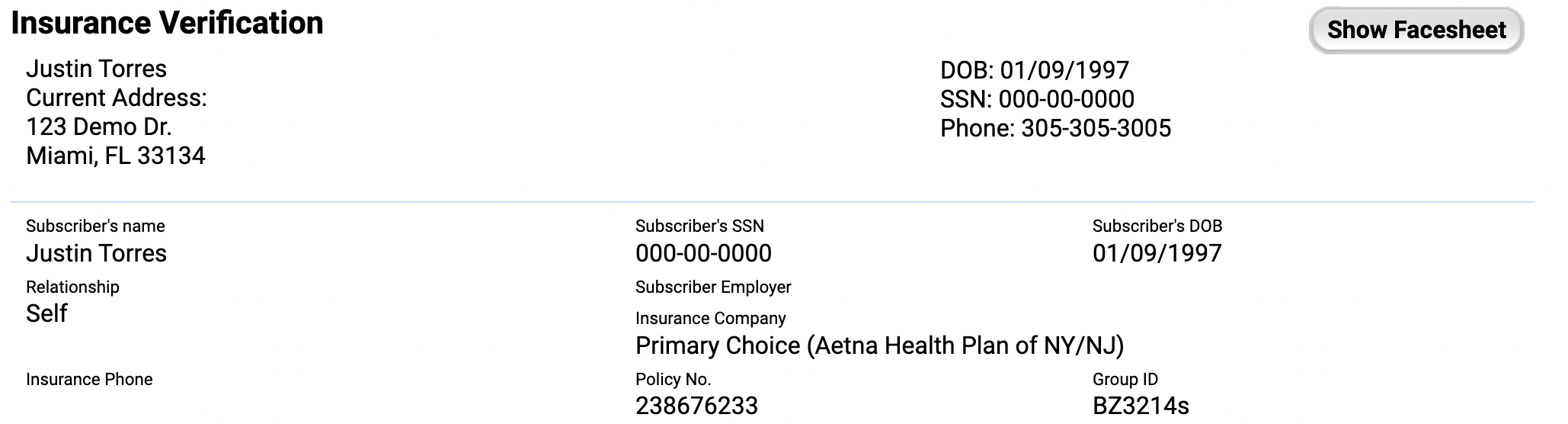Click the Subscriber's DOB value
The width and height of the screenshot is (1568, 424).
1157,253
